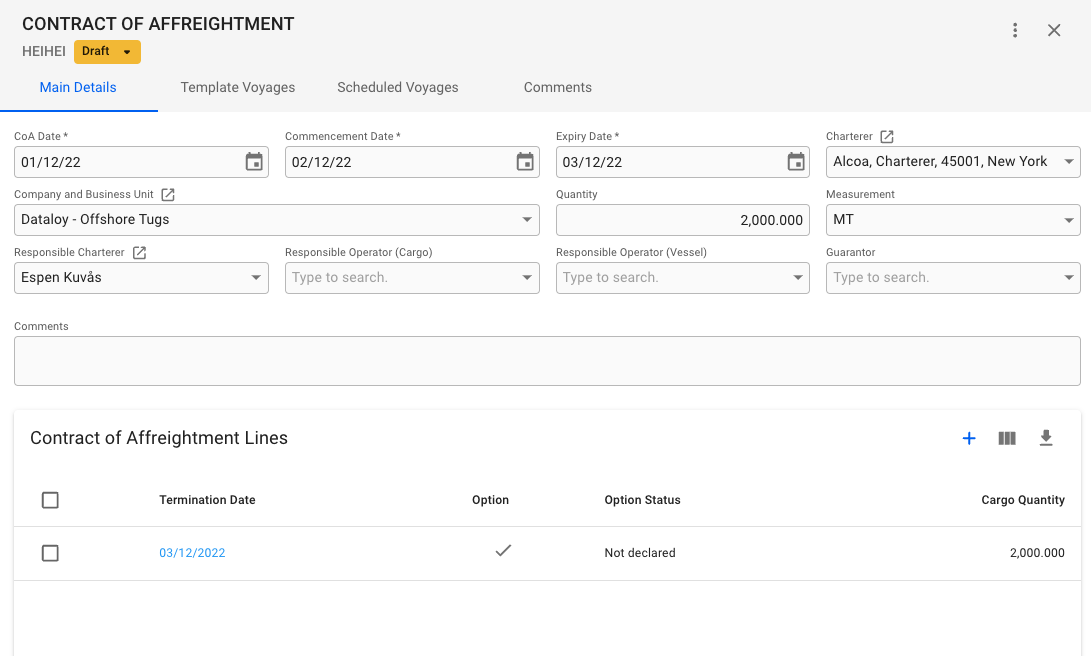Click into the Comments text area
The width and height of the screenshot is (1091, 656).
pos(547,361)
